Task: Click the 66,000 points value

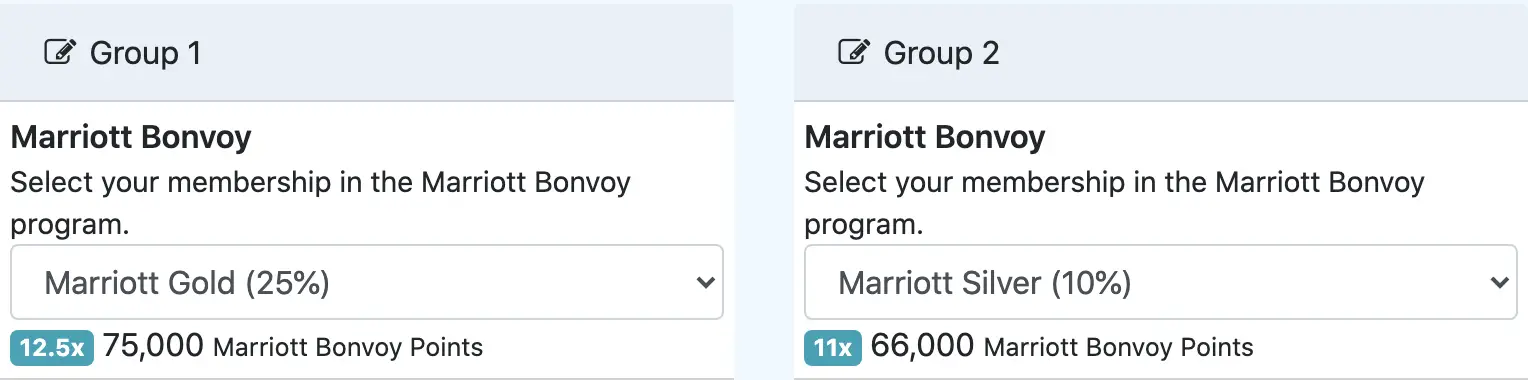Action: 923,347
